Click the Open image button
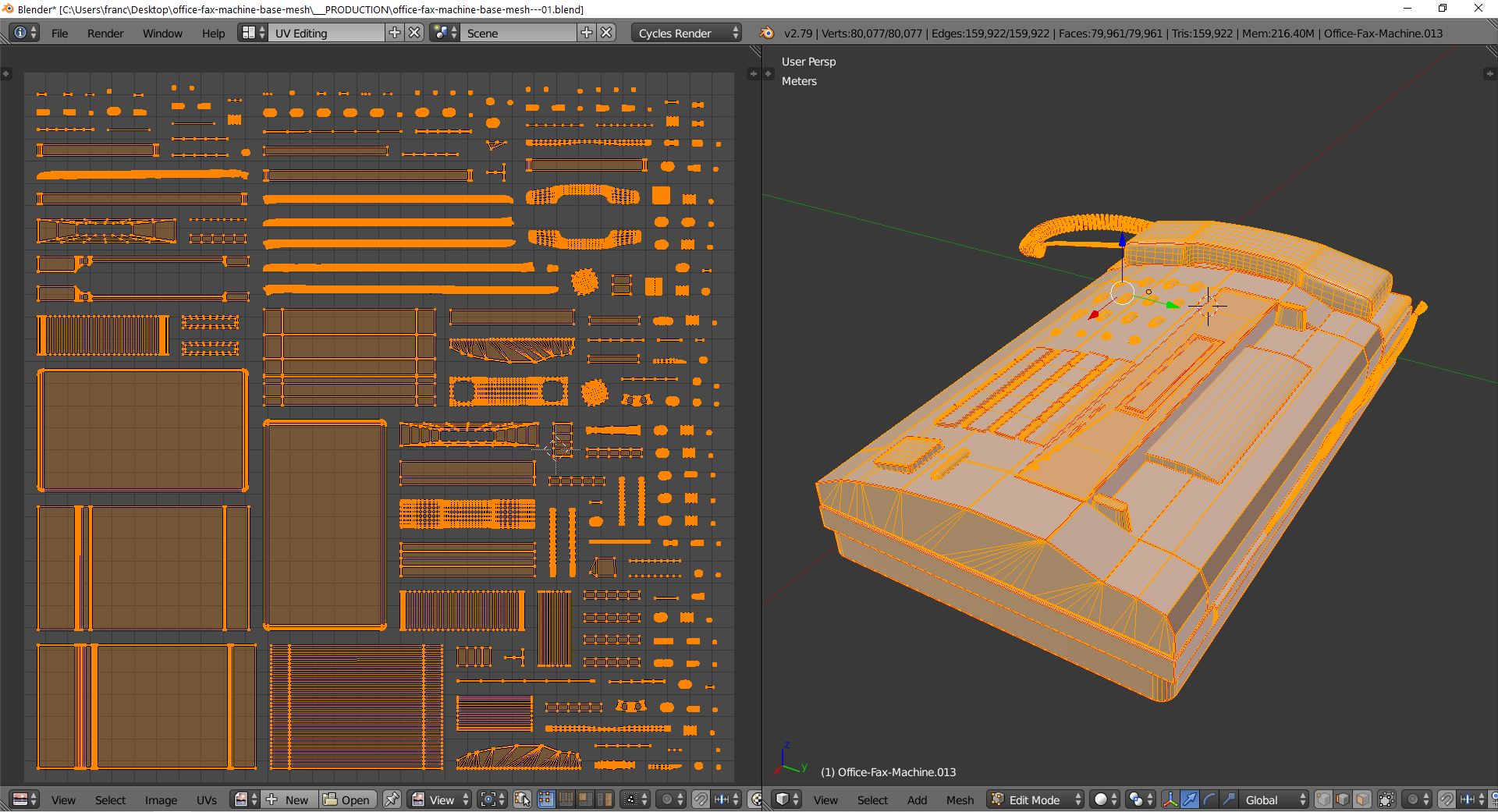This screenshot has height=812, width=1498. click(x=347, y=800)
